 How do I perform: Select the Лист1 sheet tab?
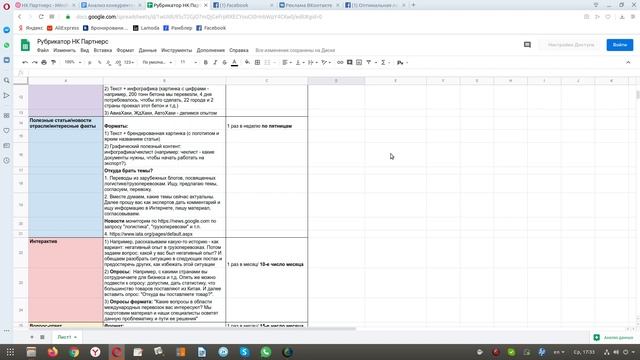[x=67, y=337]
